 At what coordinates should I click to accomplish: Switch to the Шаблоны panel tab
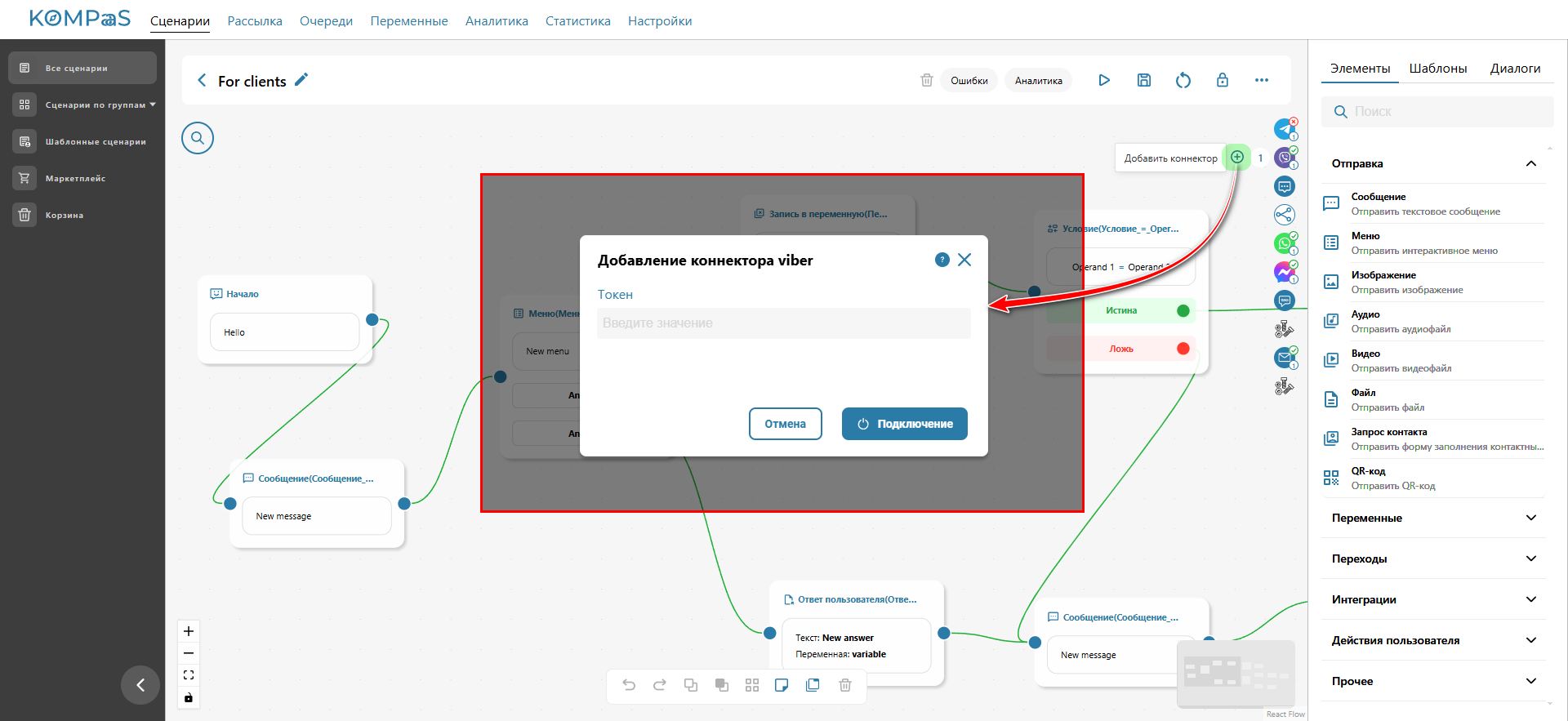(1438, 69)
